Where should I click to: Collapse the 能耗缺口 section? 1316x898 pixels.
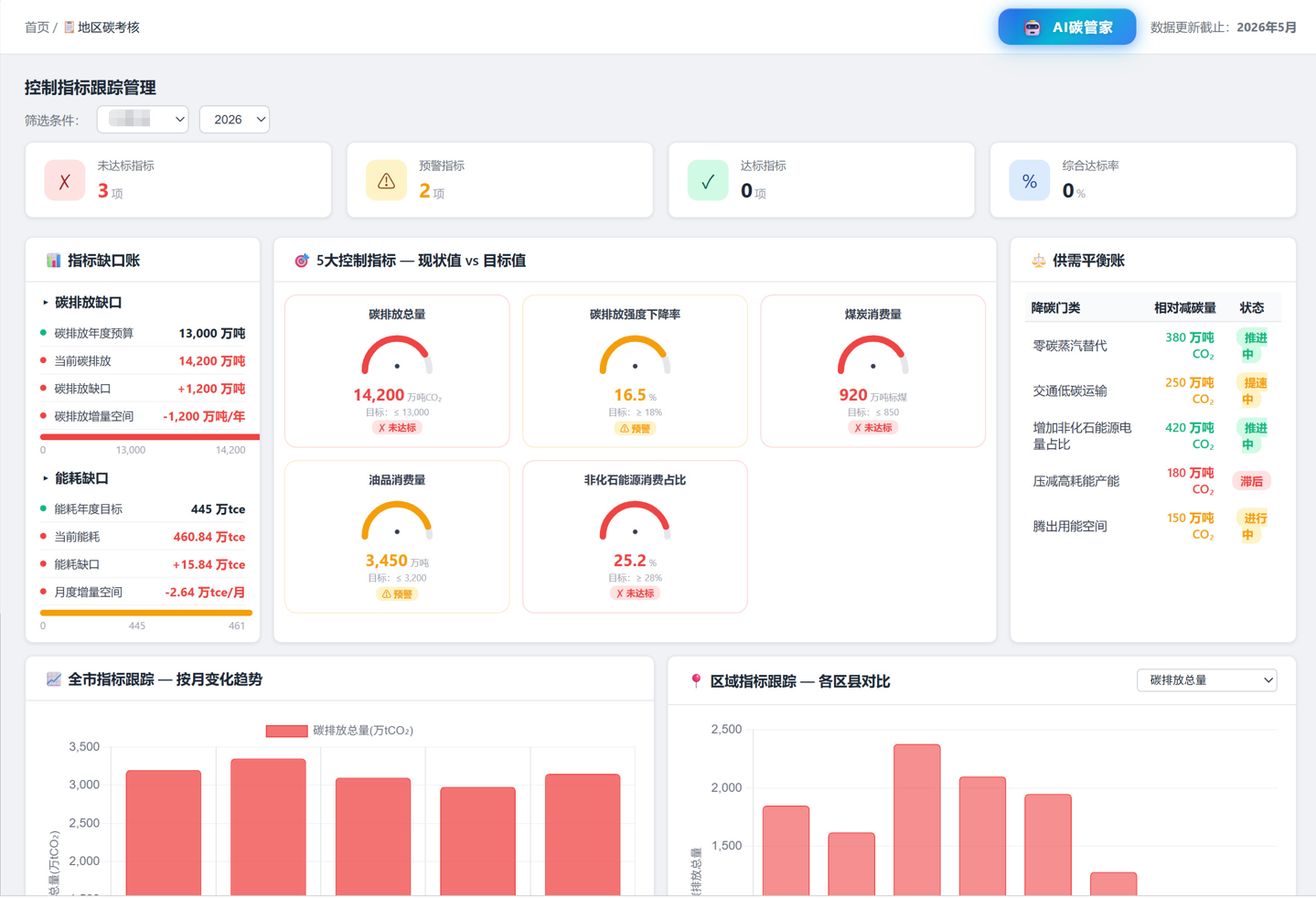tap(76, 478)
